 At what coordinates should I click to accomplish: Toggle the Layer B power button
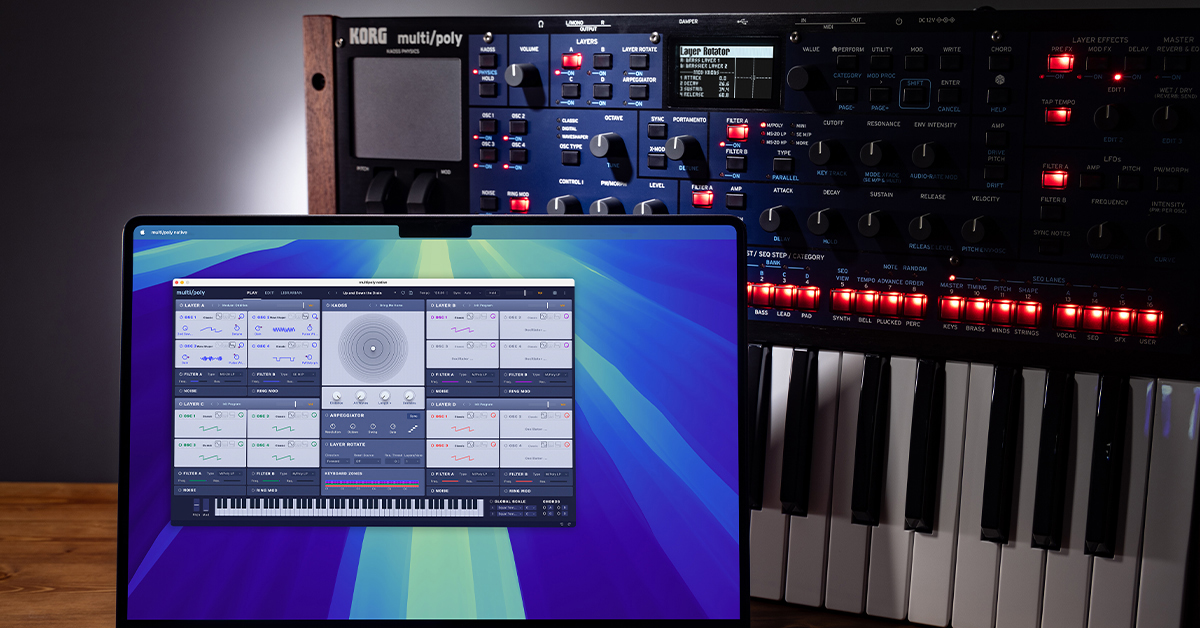(x=431, y=305)
